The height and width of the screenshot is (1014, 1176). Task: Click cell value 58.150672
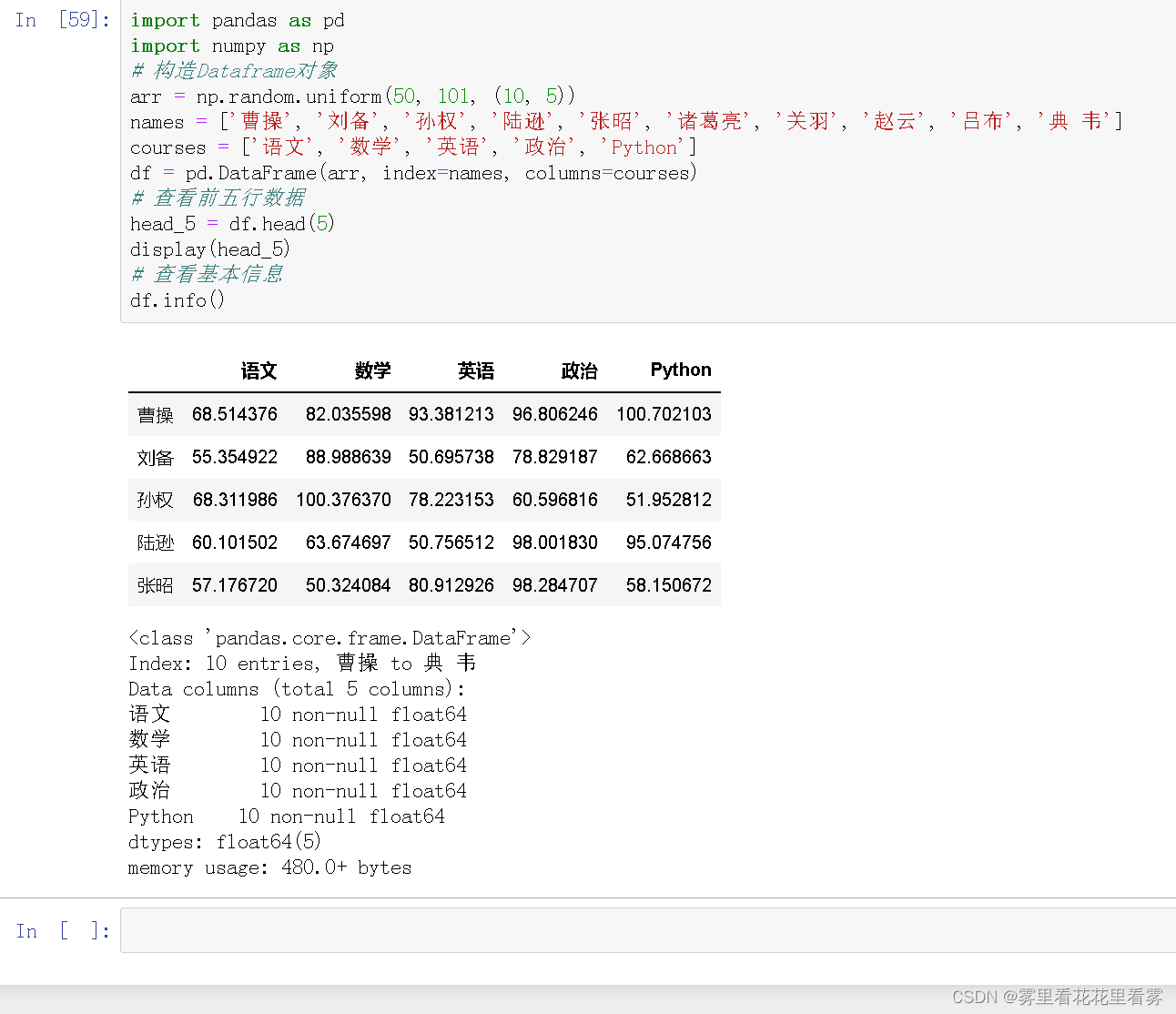coord(669,585)
